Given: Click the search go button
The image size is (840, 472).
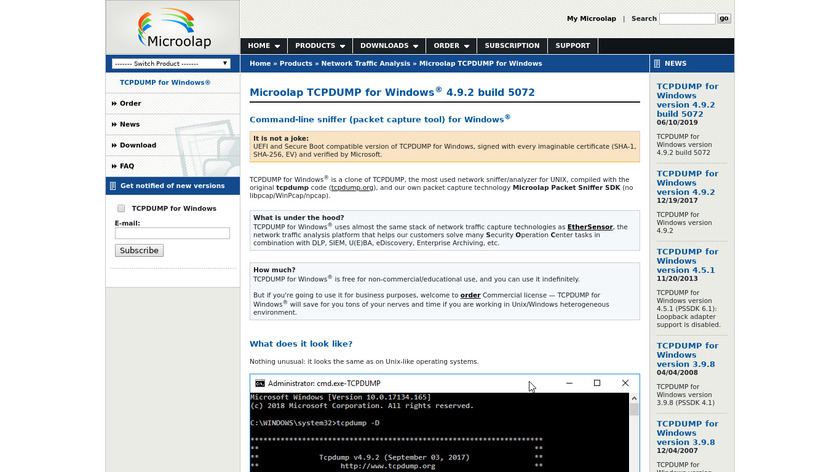Looking at the screenshot, I should (x=724, y=18).
